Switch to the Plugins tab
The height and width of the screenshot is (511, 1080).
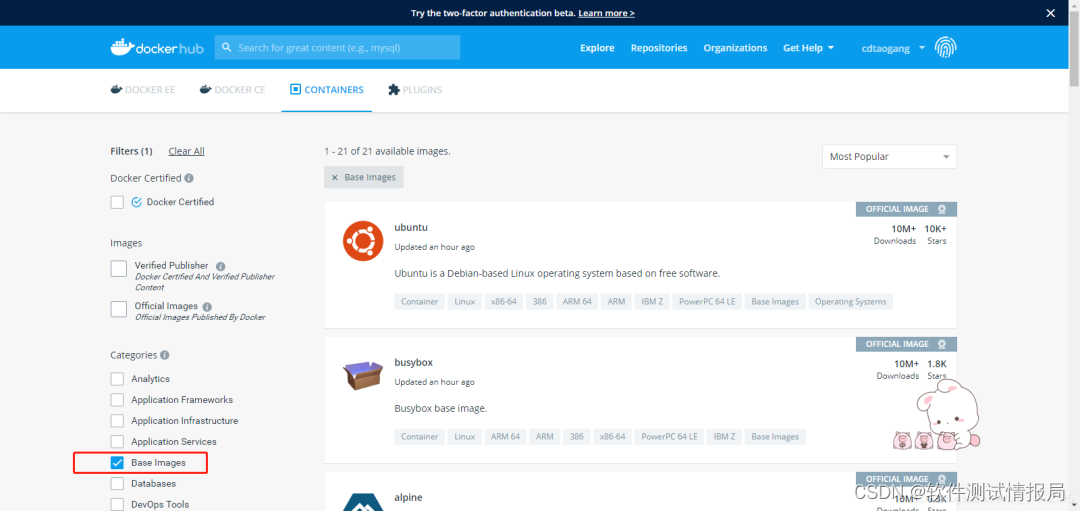(415, 90)
